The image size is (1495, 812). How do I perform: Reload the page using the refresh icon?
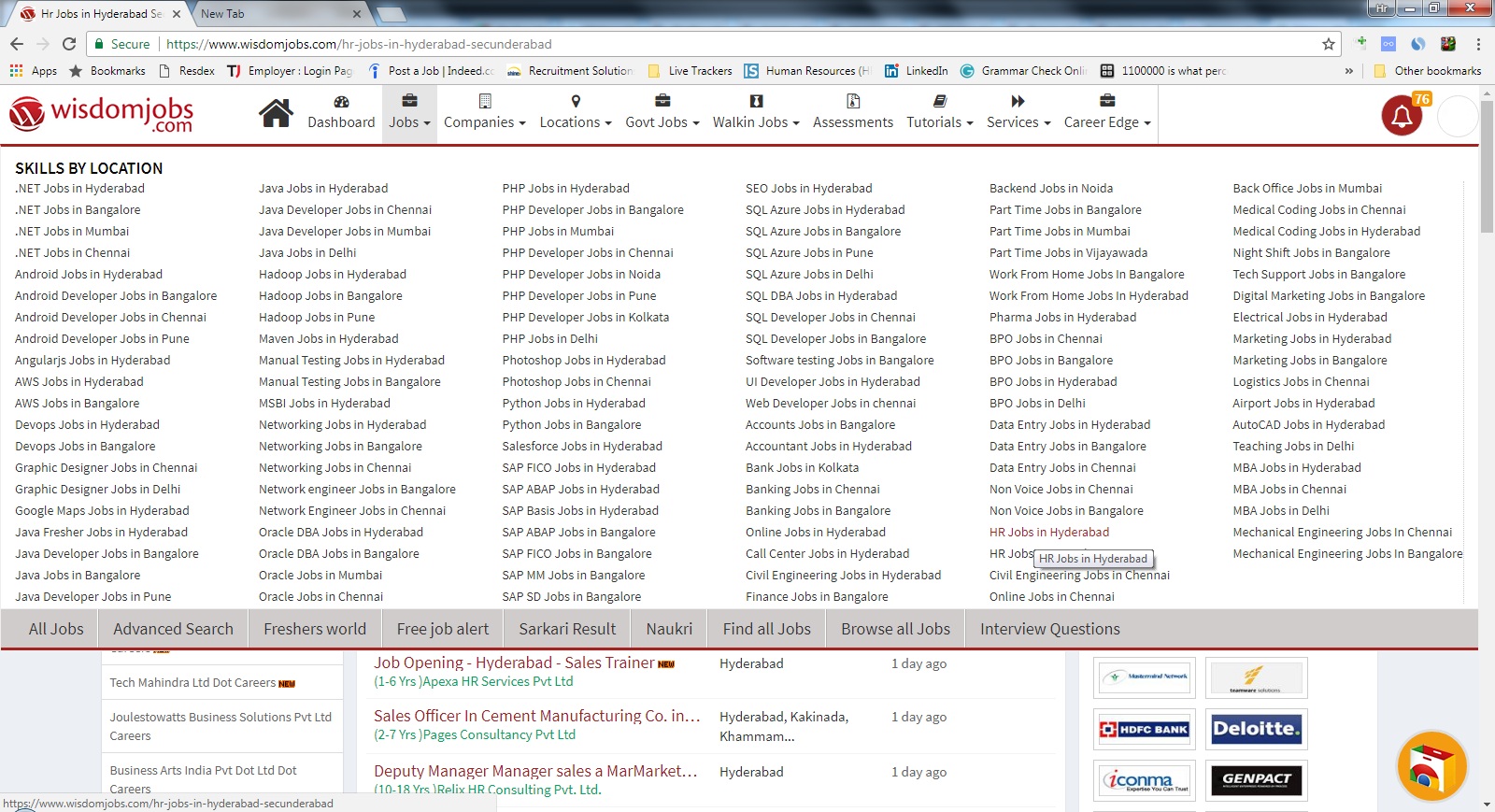[x=69, y=44]
